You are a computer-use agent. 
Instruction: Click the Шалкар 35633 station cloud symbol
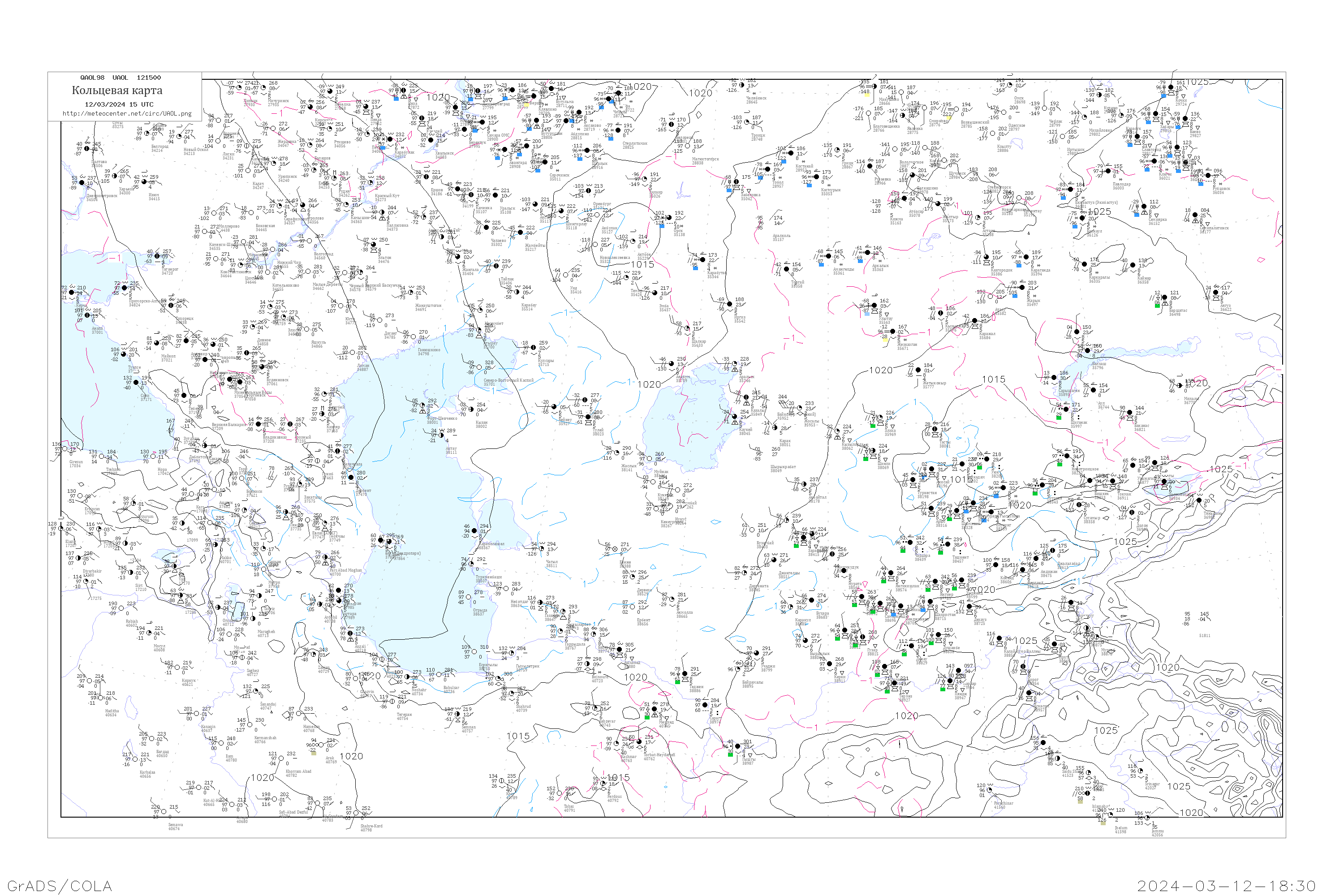pos(687,328)
